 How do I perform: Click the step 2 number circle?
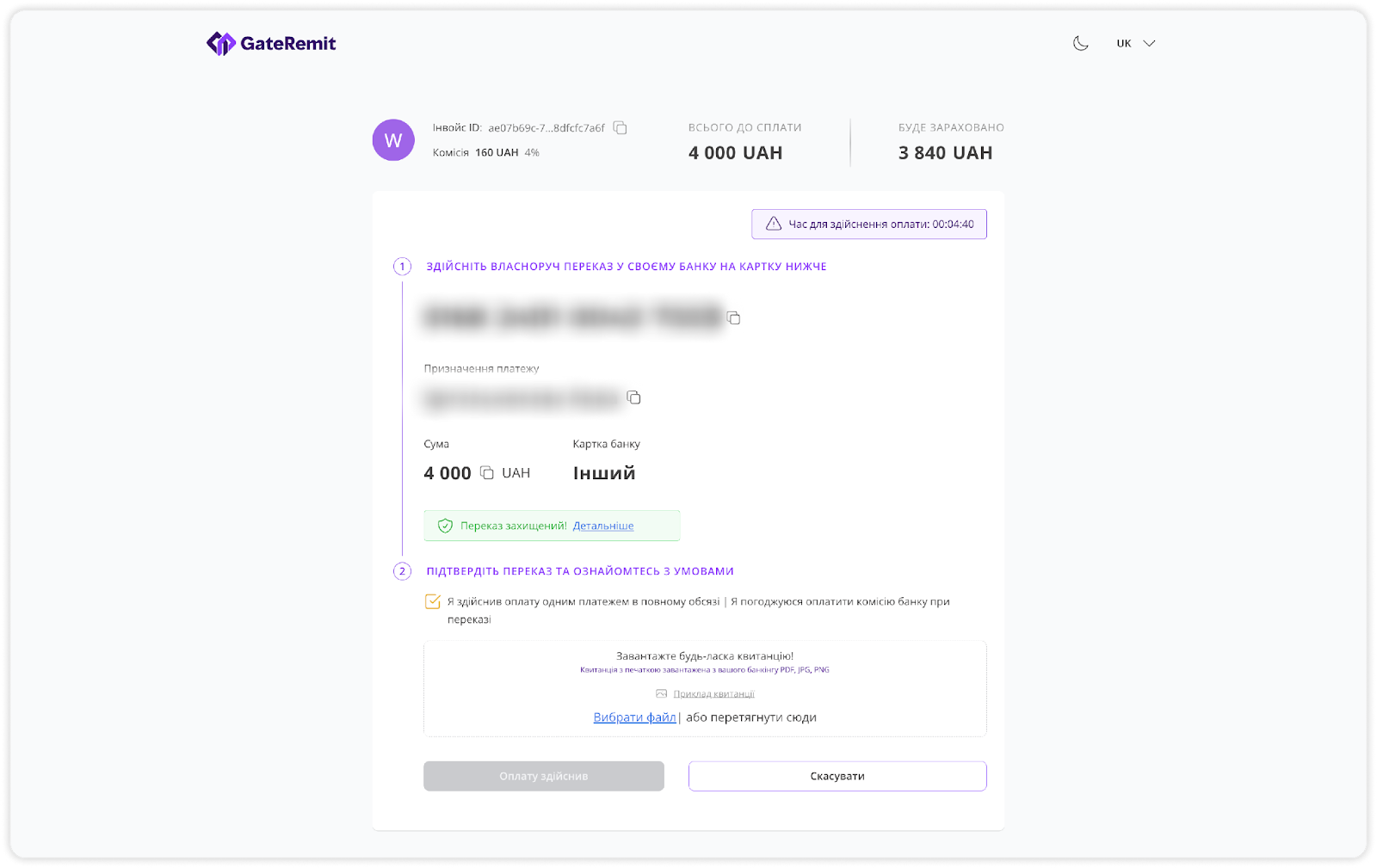click(402, 571)
